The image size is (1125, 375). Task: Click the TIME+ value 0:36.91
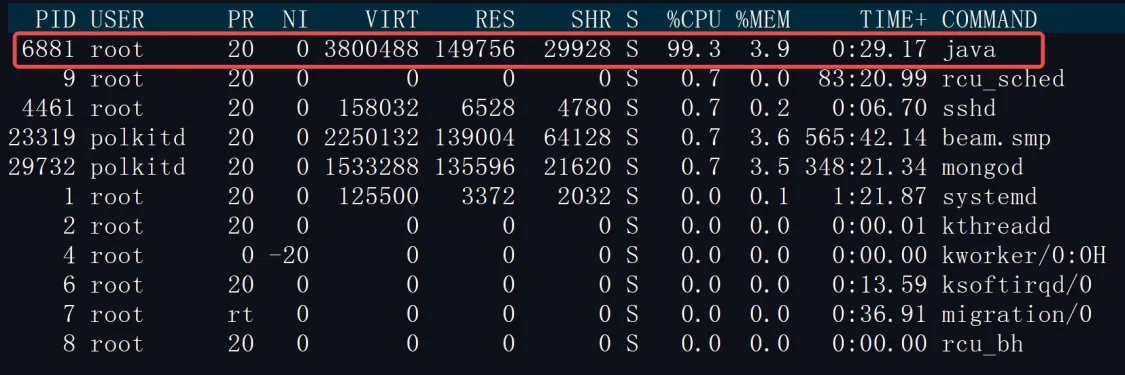[880, 315]
